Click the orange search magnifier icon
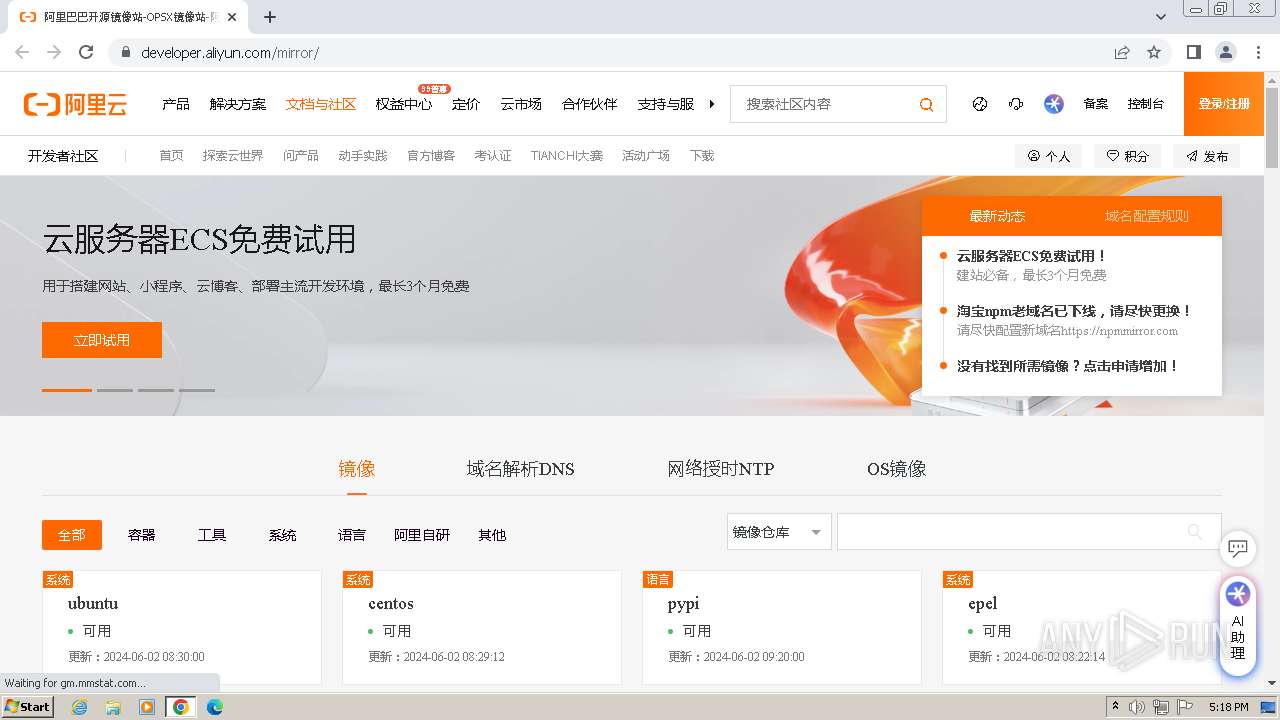 coord(926,104)
